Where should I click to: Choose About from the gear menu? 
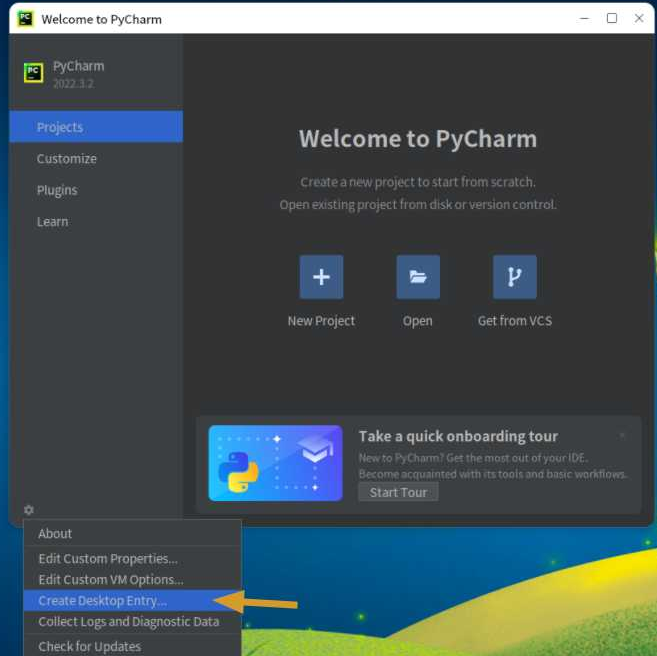(x=132, y=533)
